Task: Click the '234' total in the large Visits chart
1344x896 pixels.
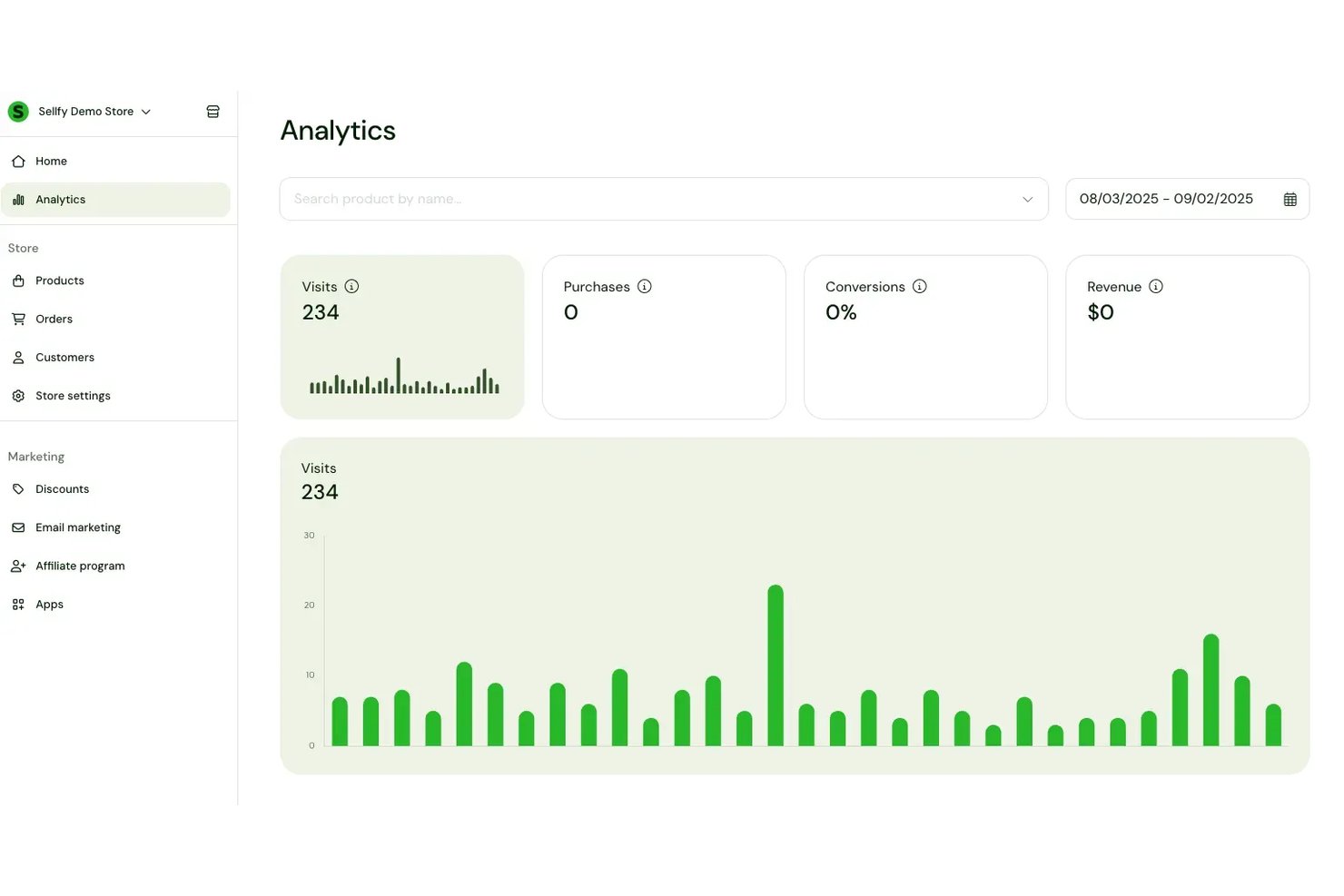Action: [x=320, y=492]
